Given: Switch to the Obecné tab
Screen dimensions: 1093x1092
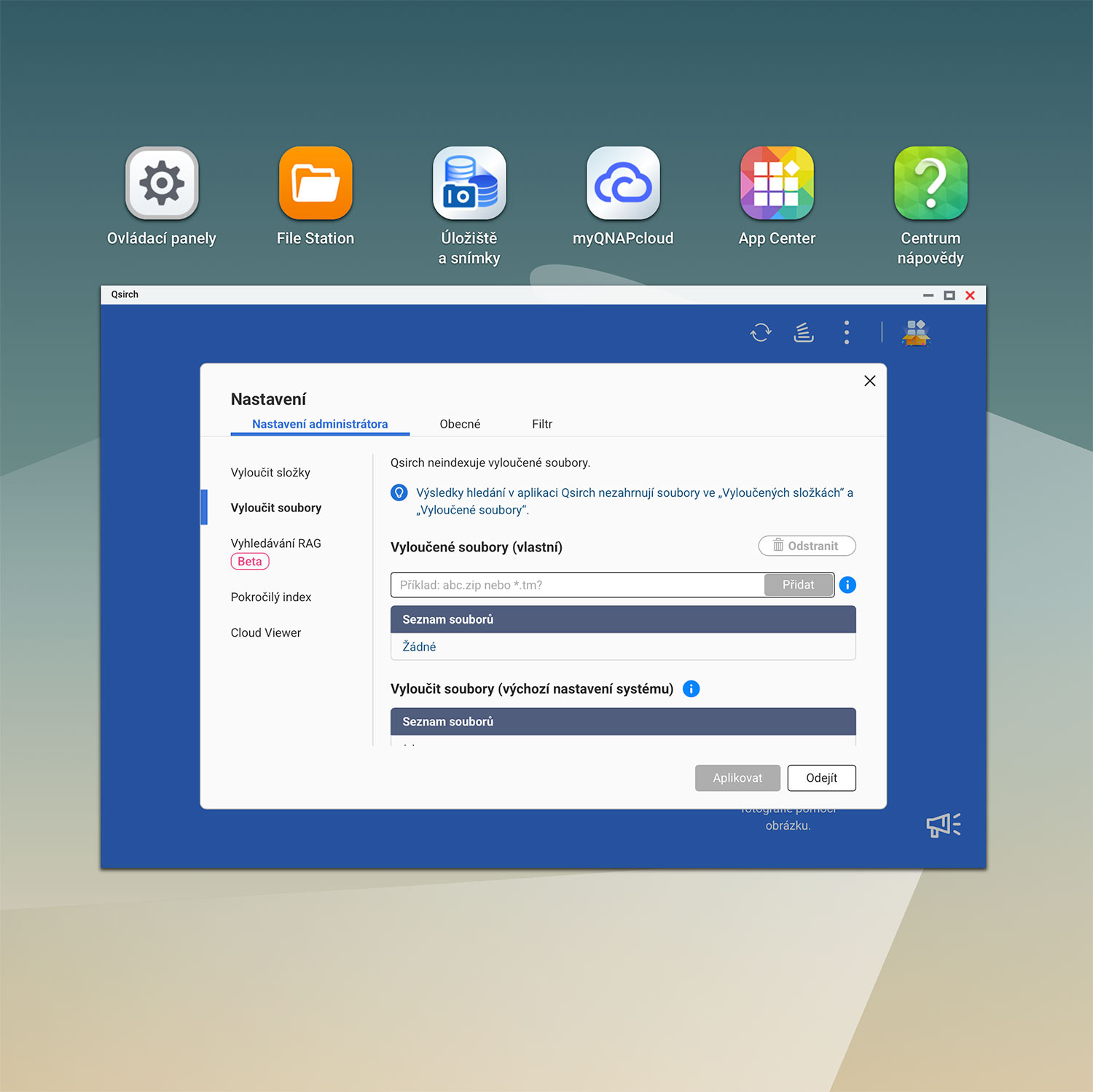Looking at the screenshot, I should [x=460, y=424].
